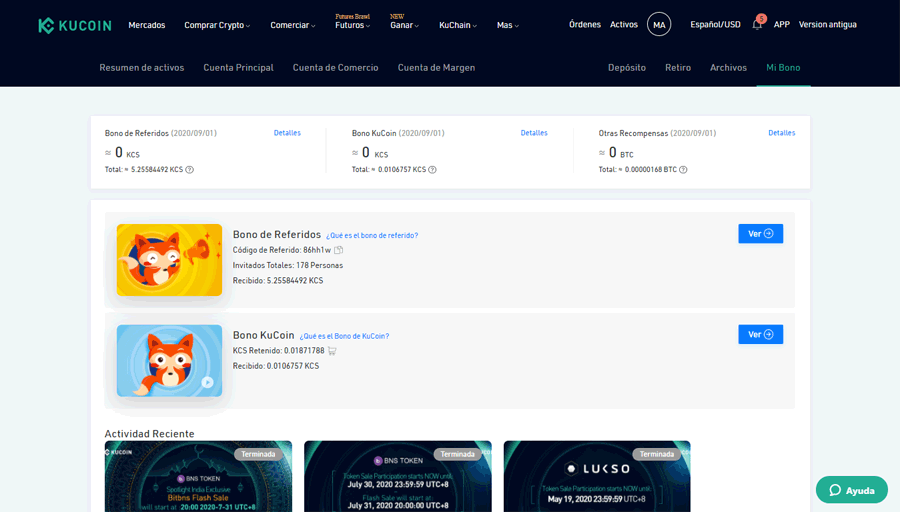
Task: Open Órdenes in the top navigation
Action: pyautogui.click(x=585, y=25)
